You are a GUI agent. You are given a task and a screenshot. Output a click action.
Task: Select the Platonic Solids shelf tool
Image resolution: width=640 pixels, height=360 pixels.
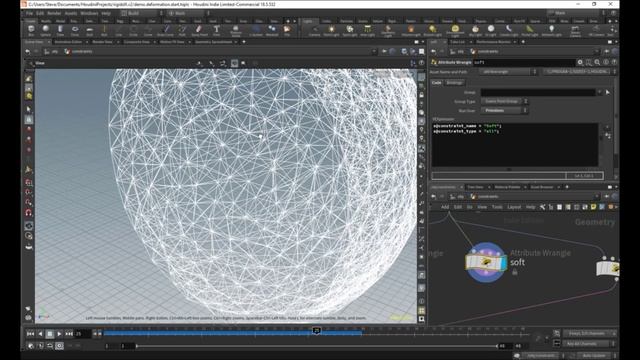(236, 30)
